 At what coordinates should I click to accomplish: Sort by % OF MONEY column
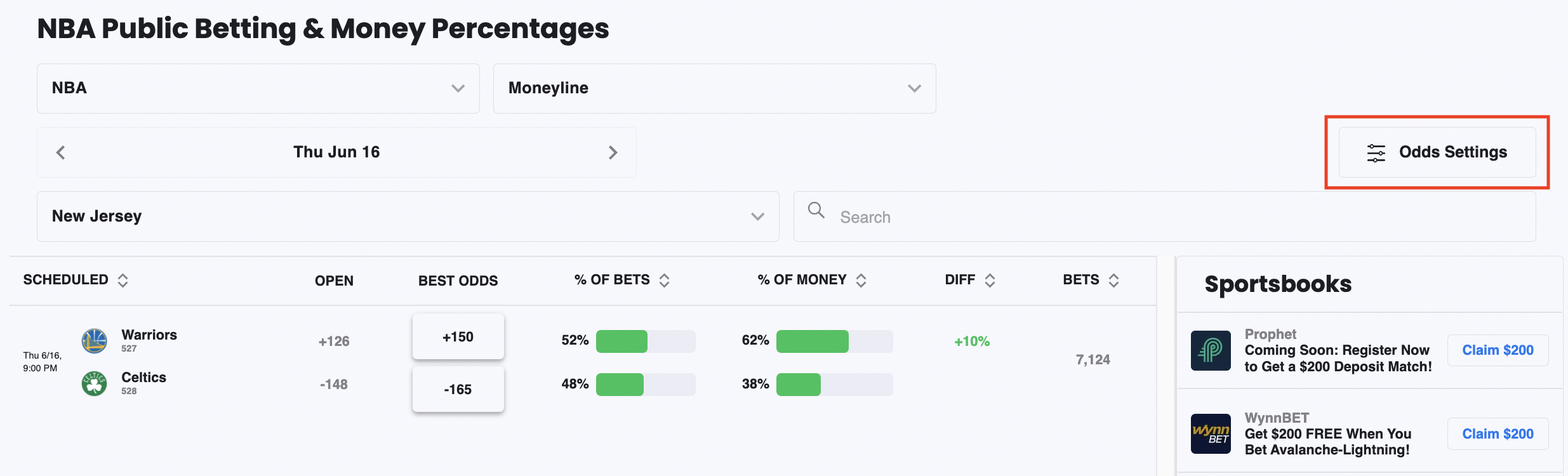click(x=861, y=281)
